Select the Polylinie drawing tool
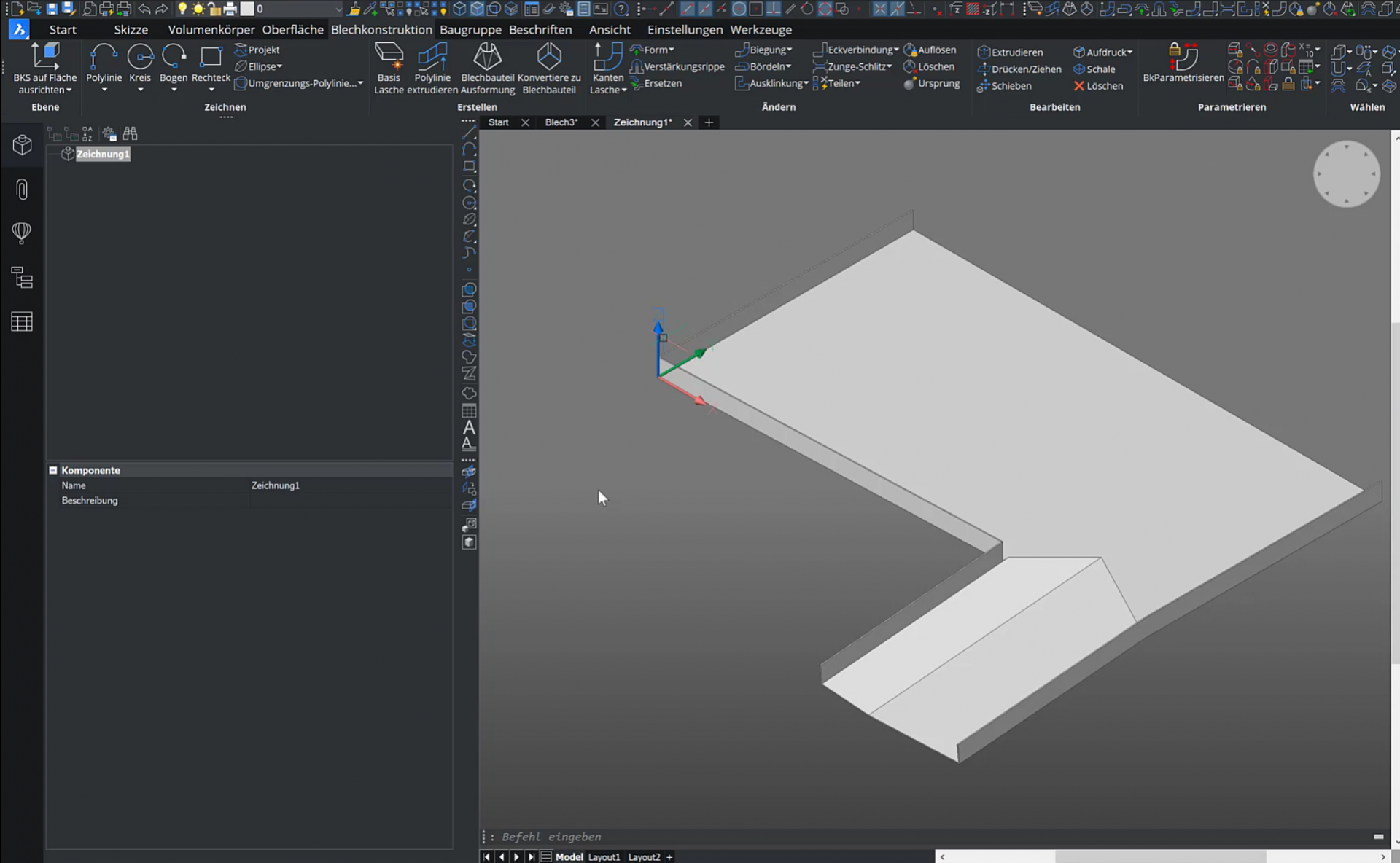Image resolution: width=1400 pixels, height=863 pixels. tap(104, 67)
